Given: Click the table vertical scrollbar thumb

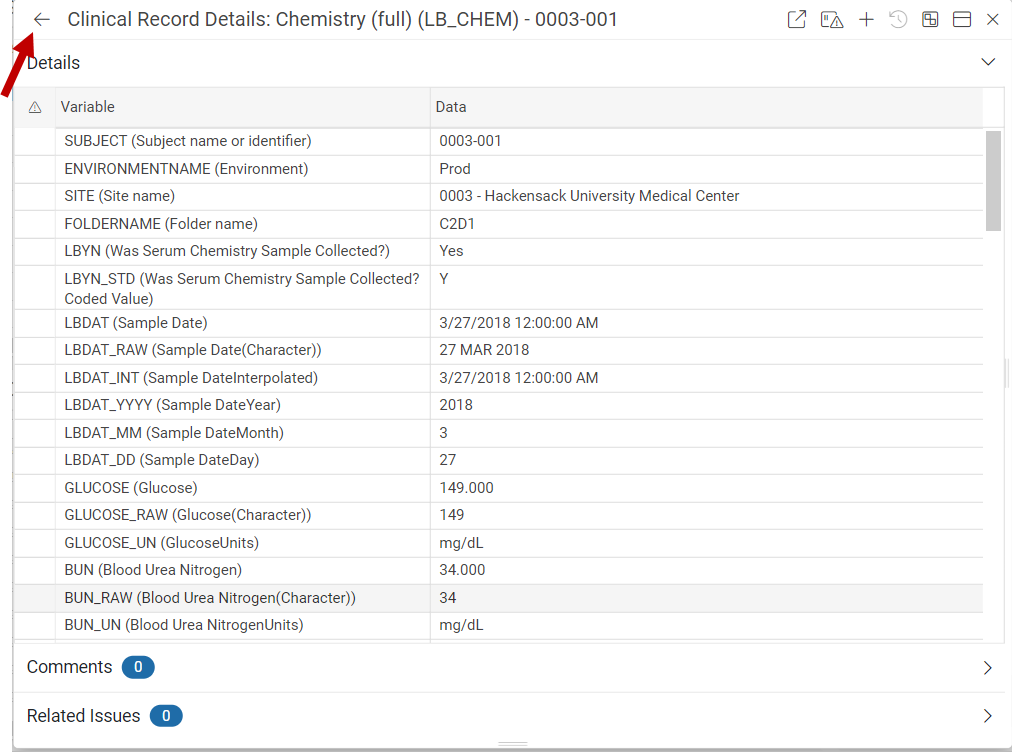Looking at the screenshot, I should point(993,181).
